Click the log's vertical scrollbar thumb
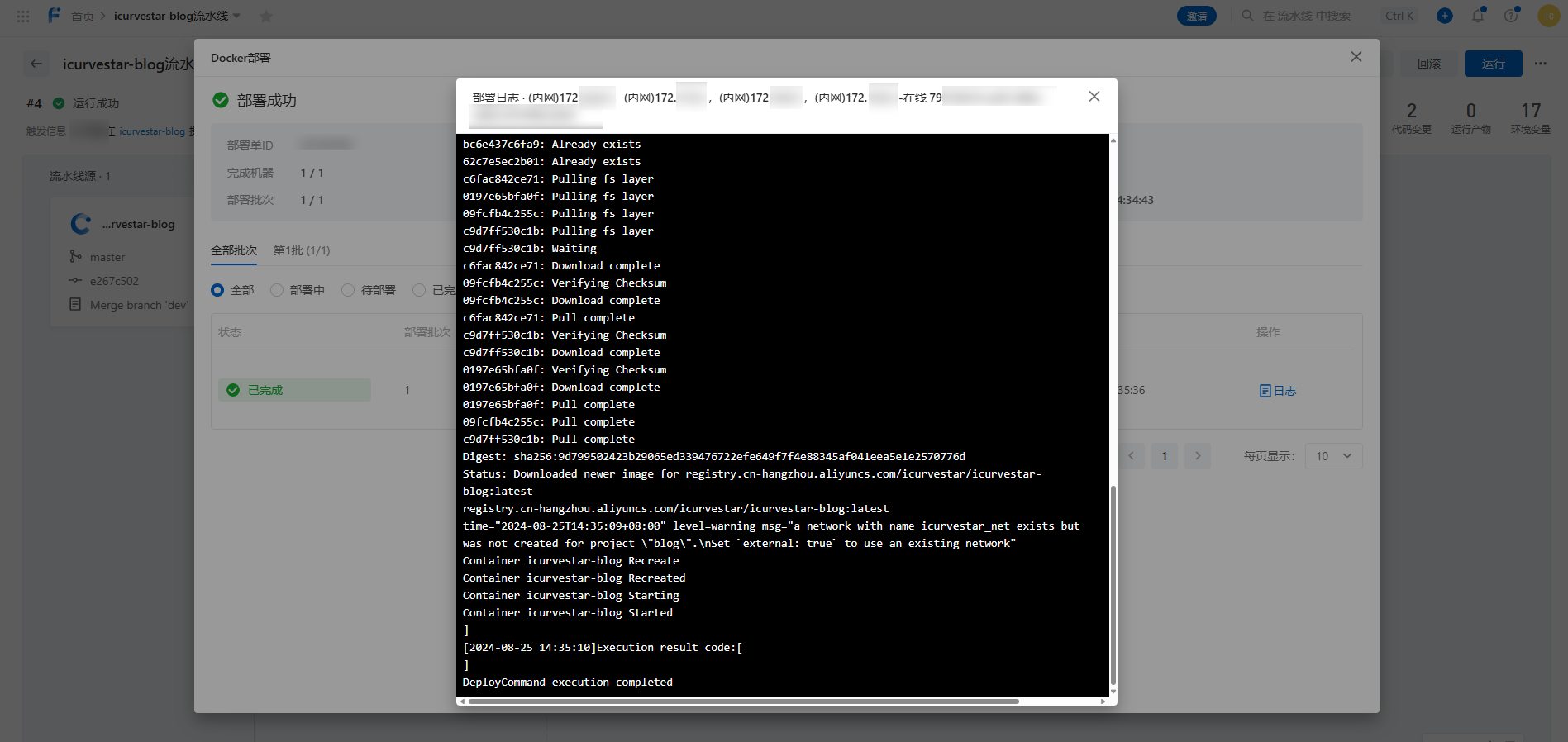 click(1113, 585)
